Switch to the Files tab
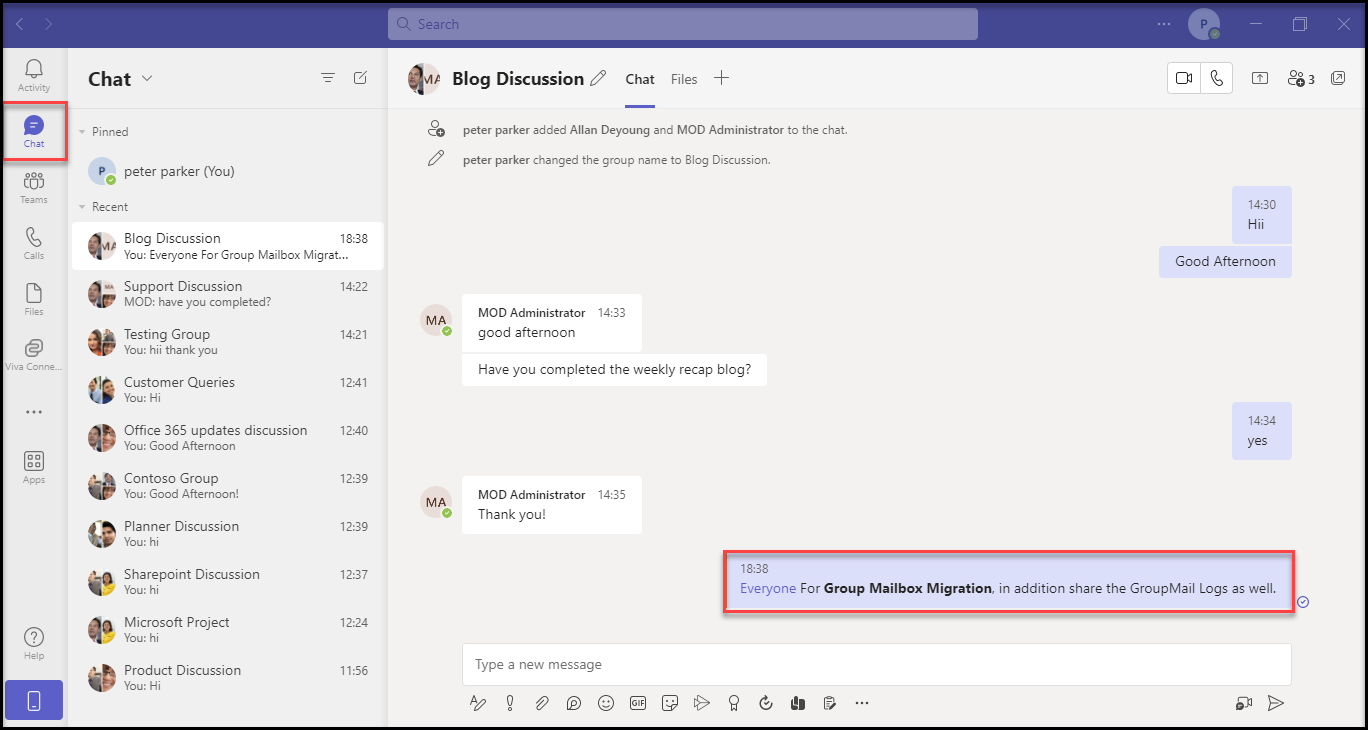The image size is (1368, 730). coord(684,79)
